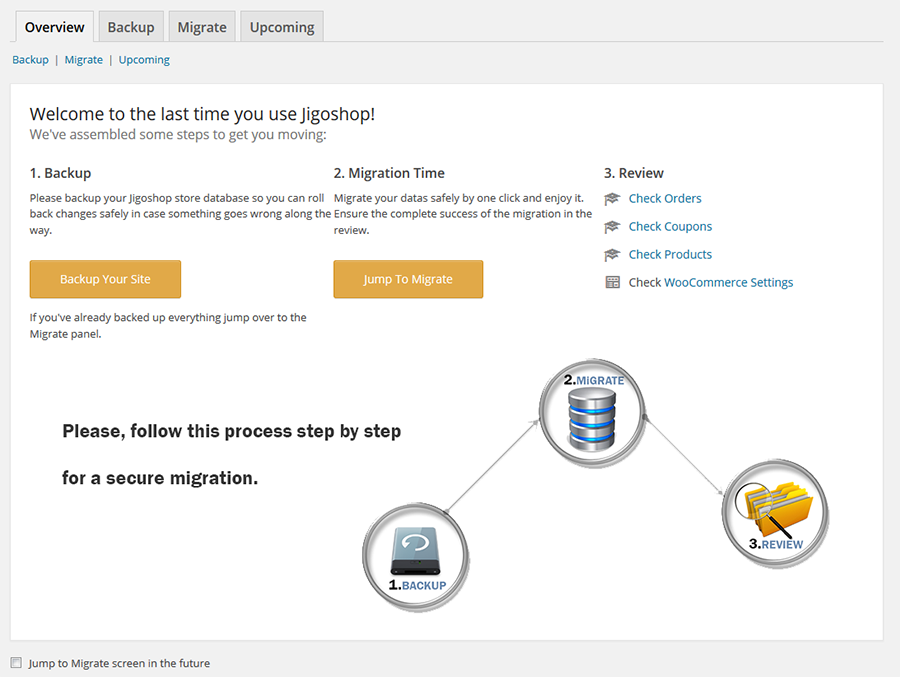Open the WooCommerce Settings link

[728, 283]
